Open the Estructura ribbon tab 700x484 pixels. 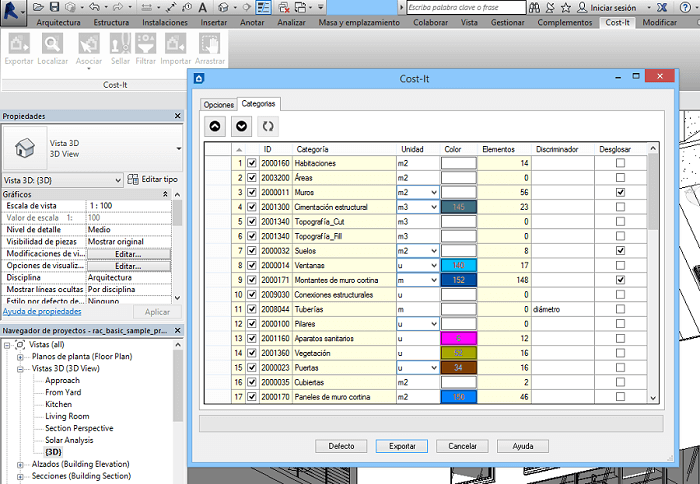(111, 22)
